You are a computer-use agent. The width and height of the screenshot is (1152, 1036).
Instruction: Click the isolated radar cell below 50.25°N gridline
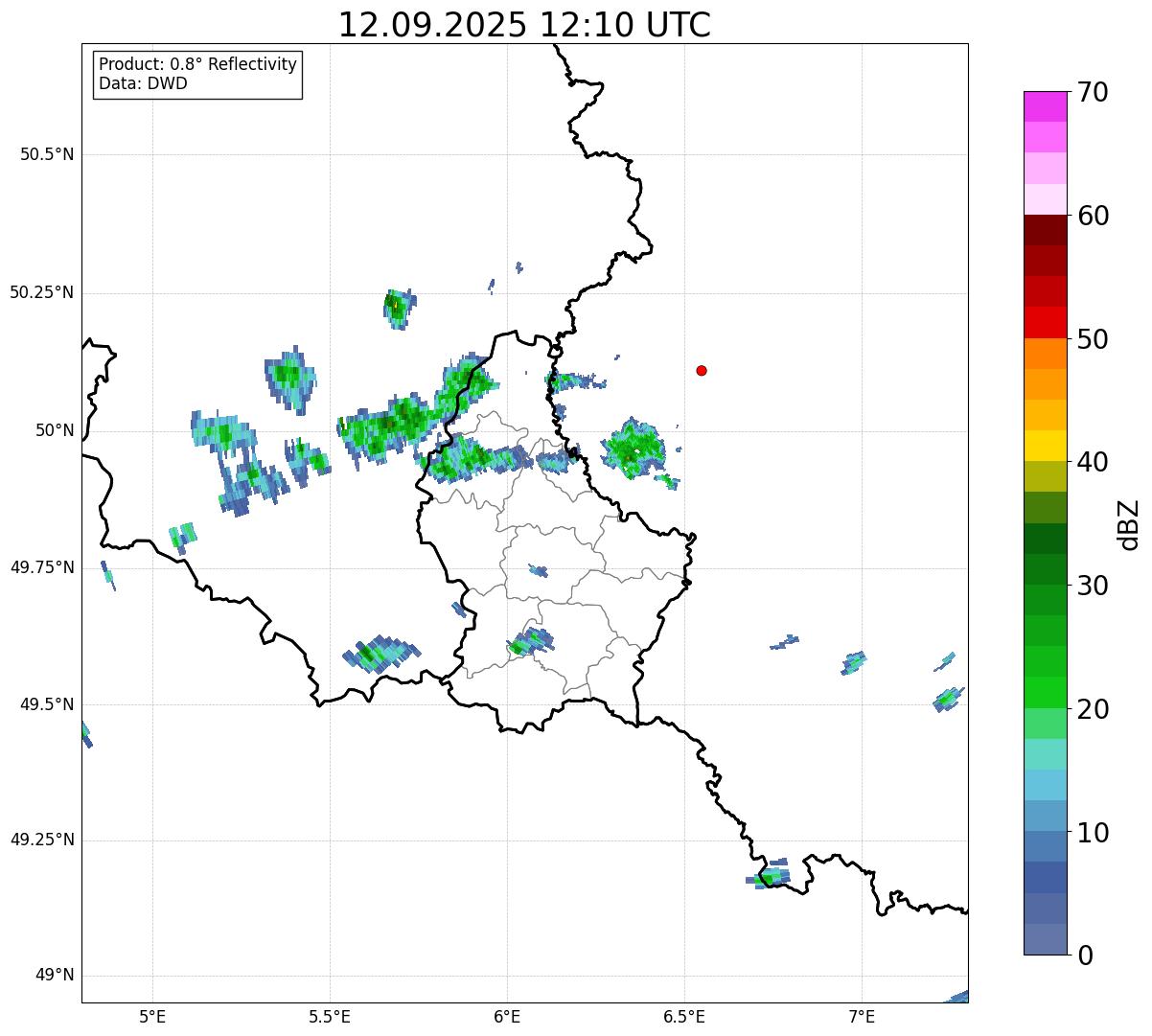(x=400, y=309)
